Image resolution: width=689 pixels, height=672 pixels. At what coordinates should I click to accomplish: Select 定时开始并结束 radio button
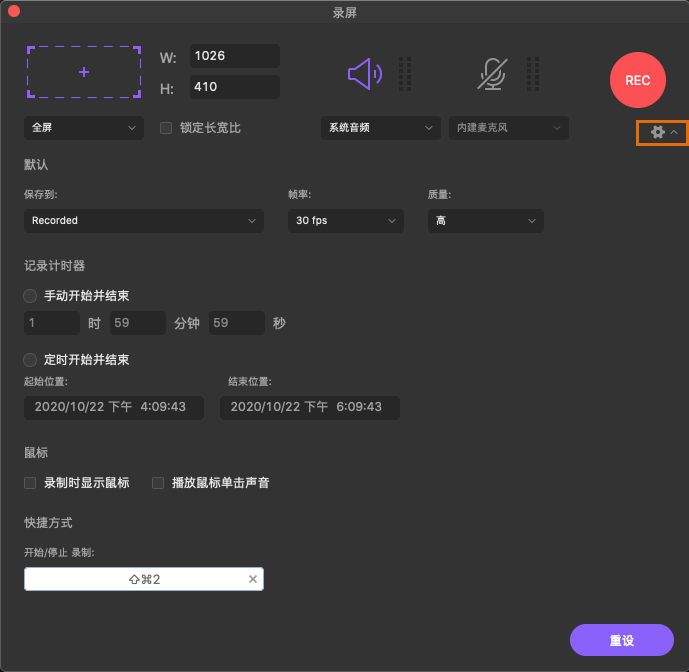pos(30,360)
